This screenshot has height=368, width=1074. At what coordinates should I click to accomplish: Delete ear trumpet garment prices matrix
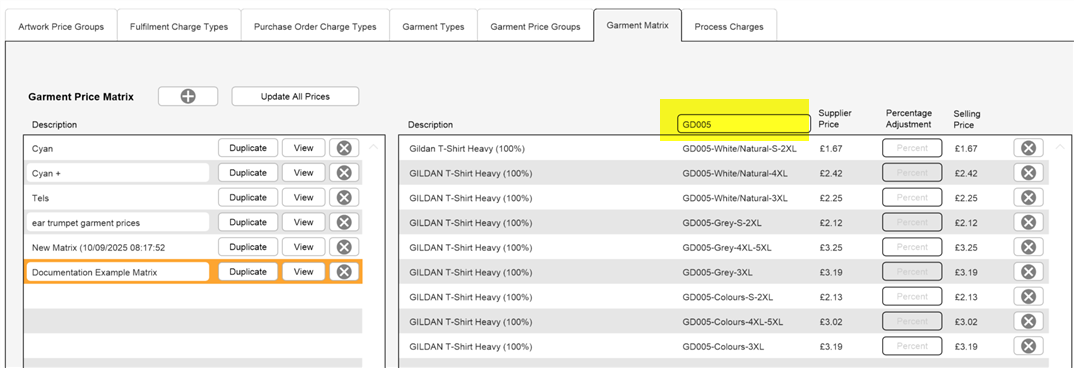coord(344,222)
